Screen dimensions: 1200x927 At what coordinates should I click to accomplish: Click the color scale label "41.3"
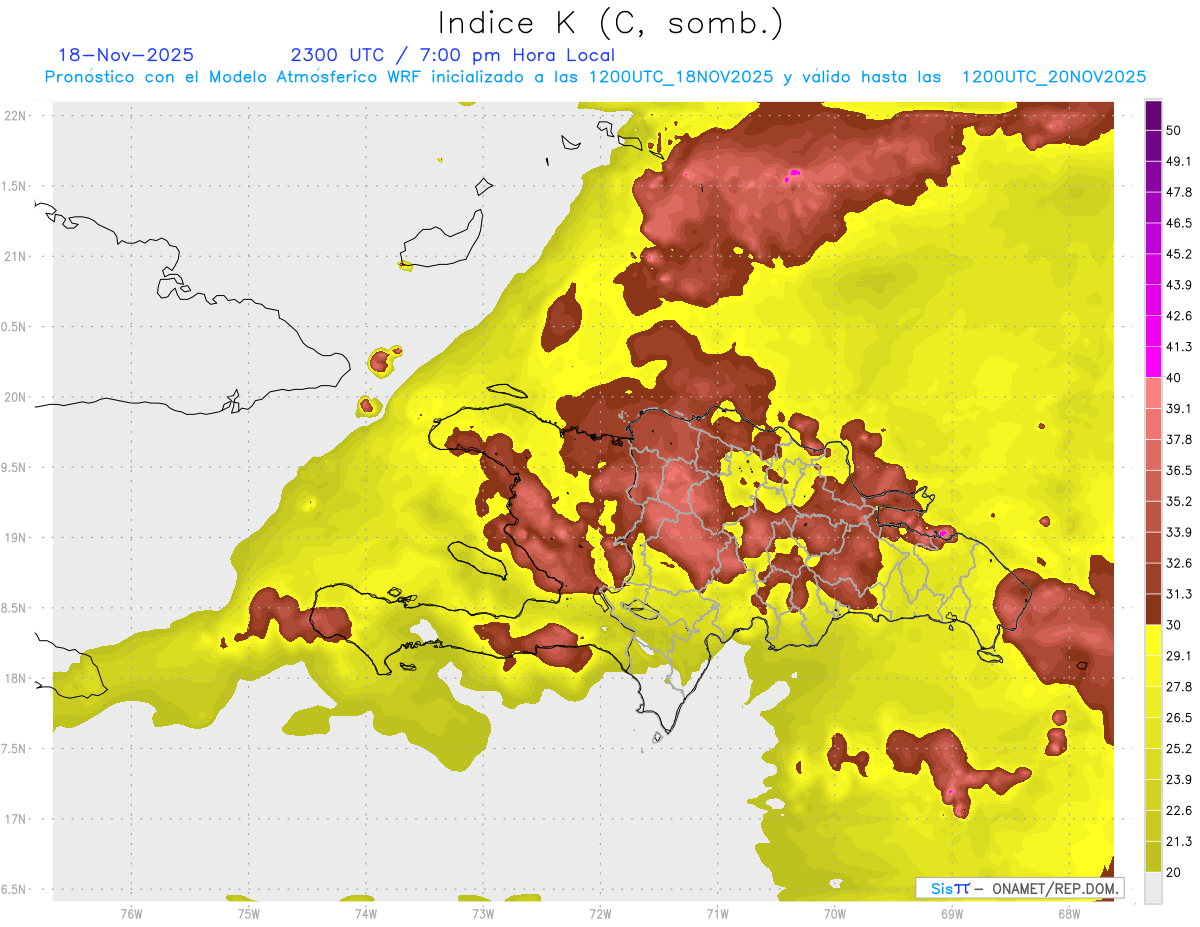[1178, 347]
